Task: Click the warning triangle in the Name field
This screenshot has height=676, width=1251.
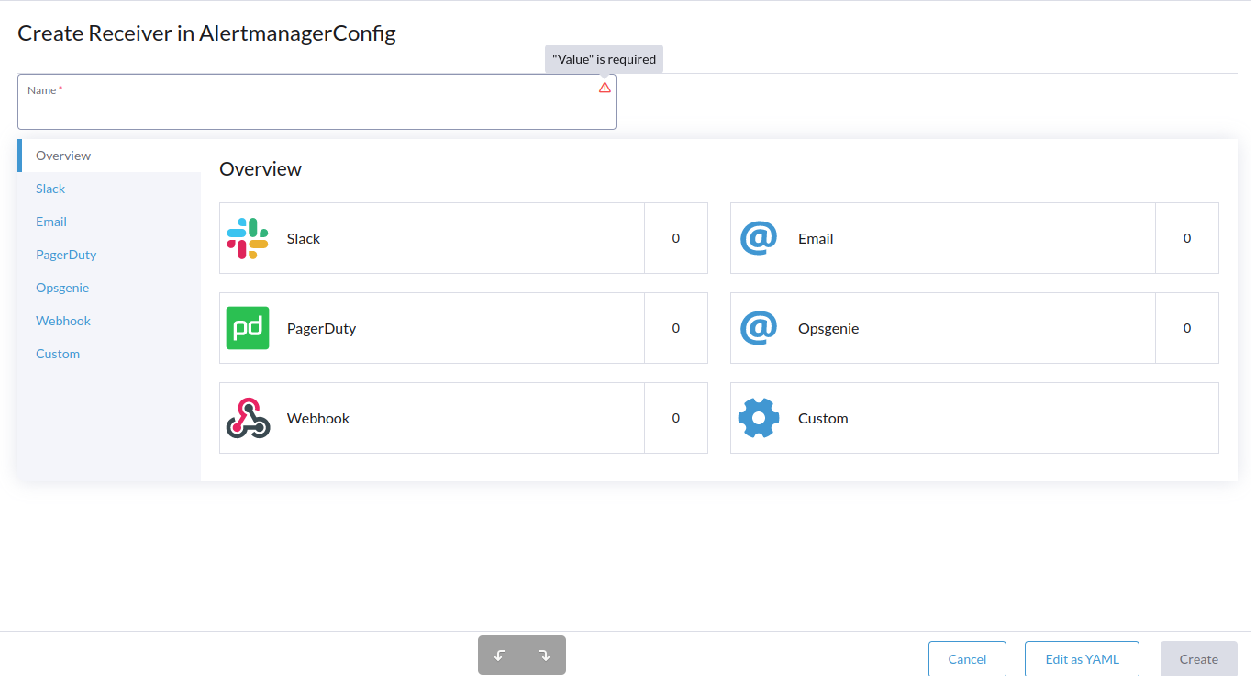Action: 604,88
